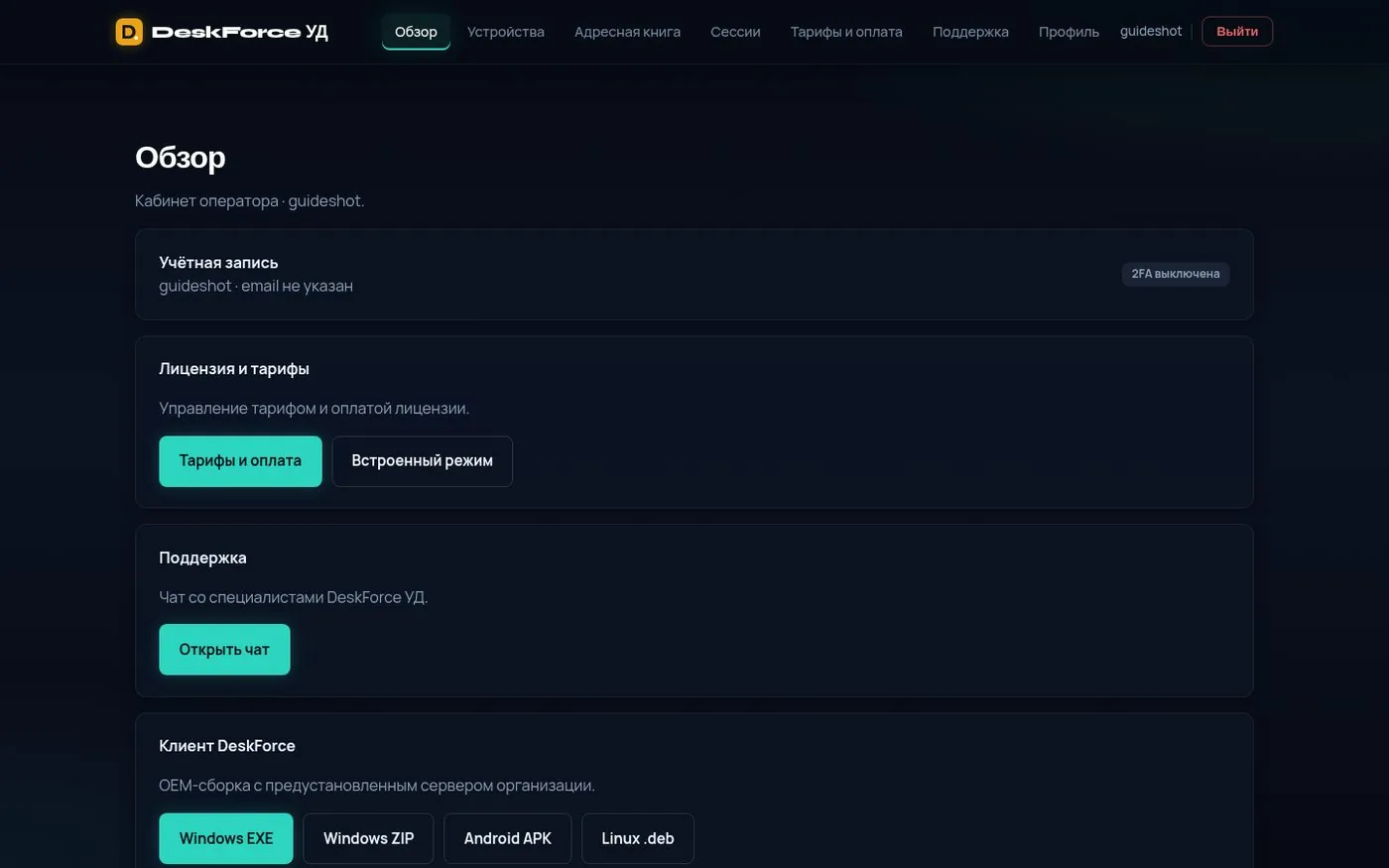Click text OEM-сборка с предустановленным сервером организации.
Image resolution: width=1389 pixels, height=868 pixels.
coord(377,786)
